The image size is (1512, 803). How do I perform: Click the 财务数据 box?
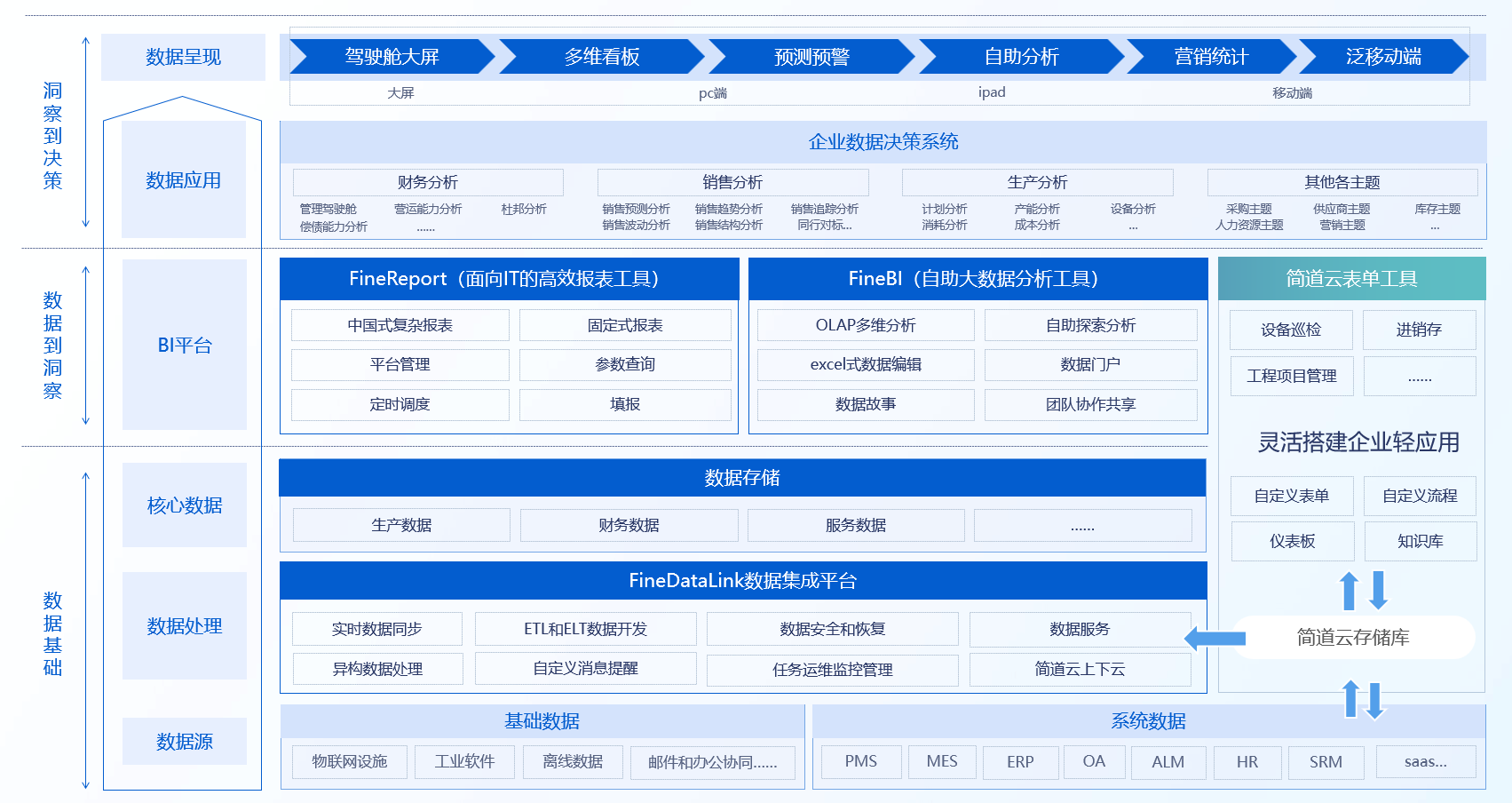[x=629, y=525]
